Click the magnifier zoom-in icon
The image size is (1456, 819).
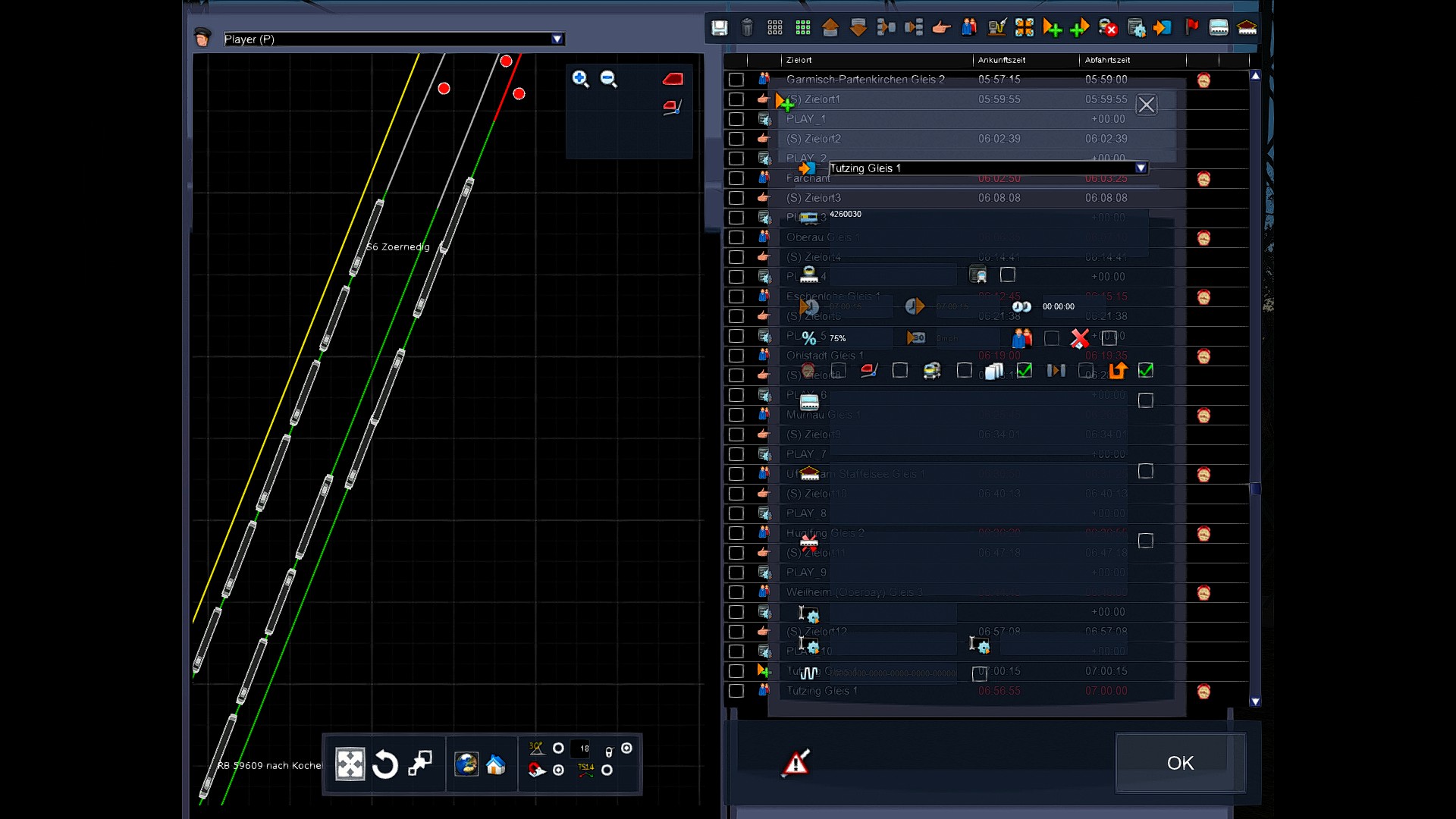580,79
